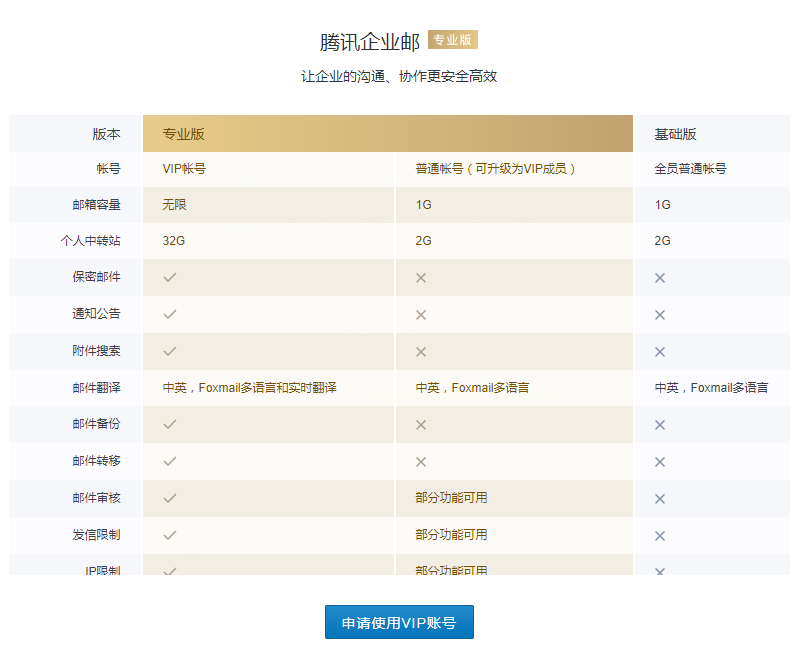Viewport: 807px width, 657px height.
Task: Click checkmark for 邮件审核 in VIP column
Action: coord(170,498)
